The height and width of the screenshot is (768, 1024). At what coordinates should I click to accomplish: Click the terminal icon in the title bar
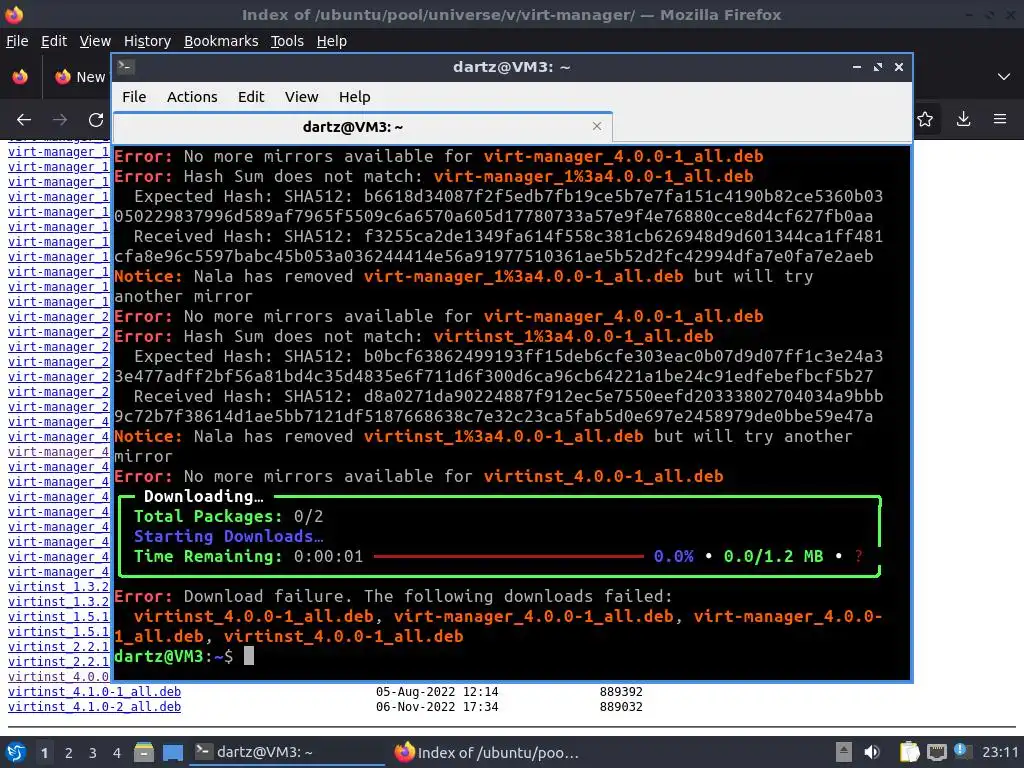[x=126, y=67]
